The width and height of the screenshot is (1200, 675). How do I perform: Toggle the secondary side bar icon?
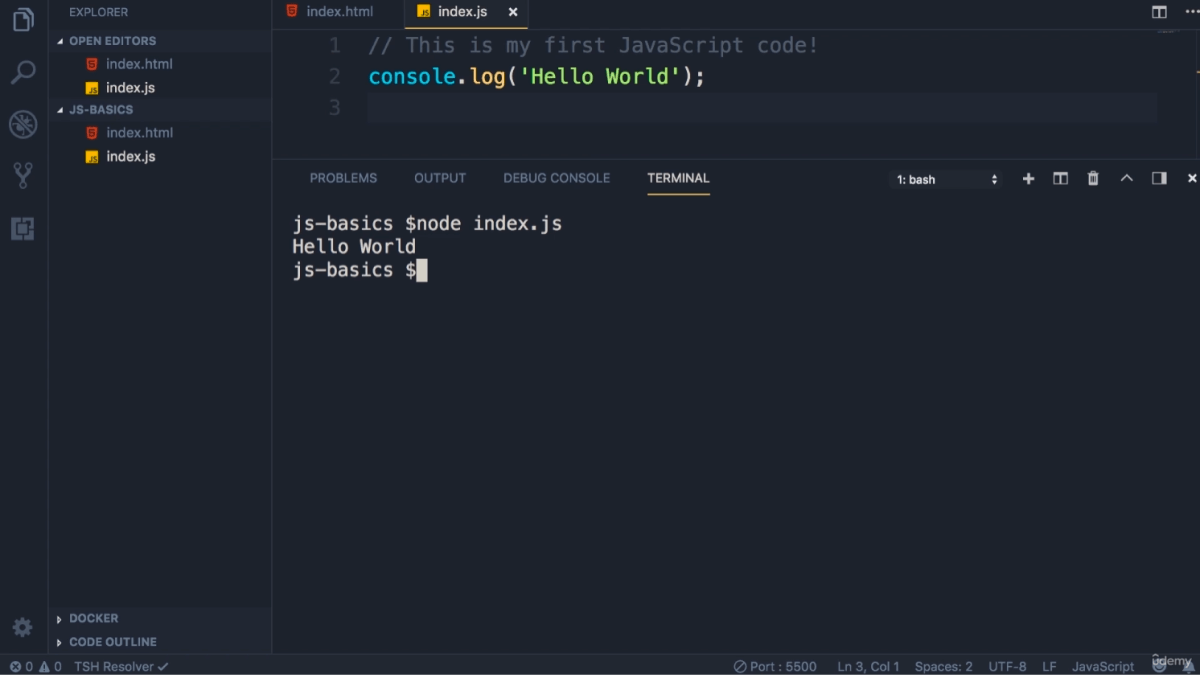1160,178
